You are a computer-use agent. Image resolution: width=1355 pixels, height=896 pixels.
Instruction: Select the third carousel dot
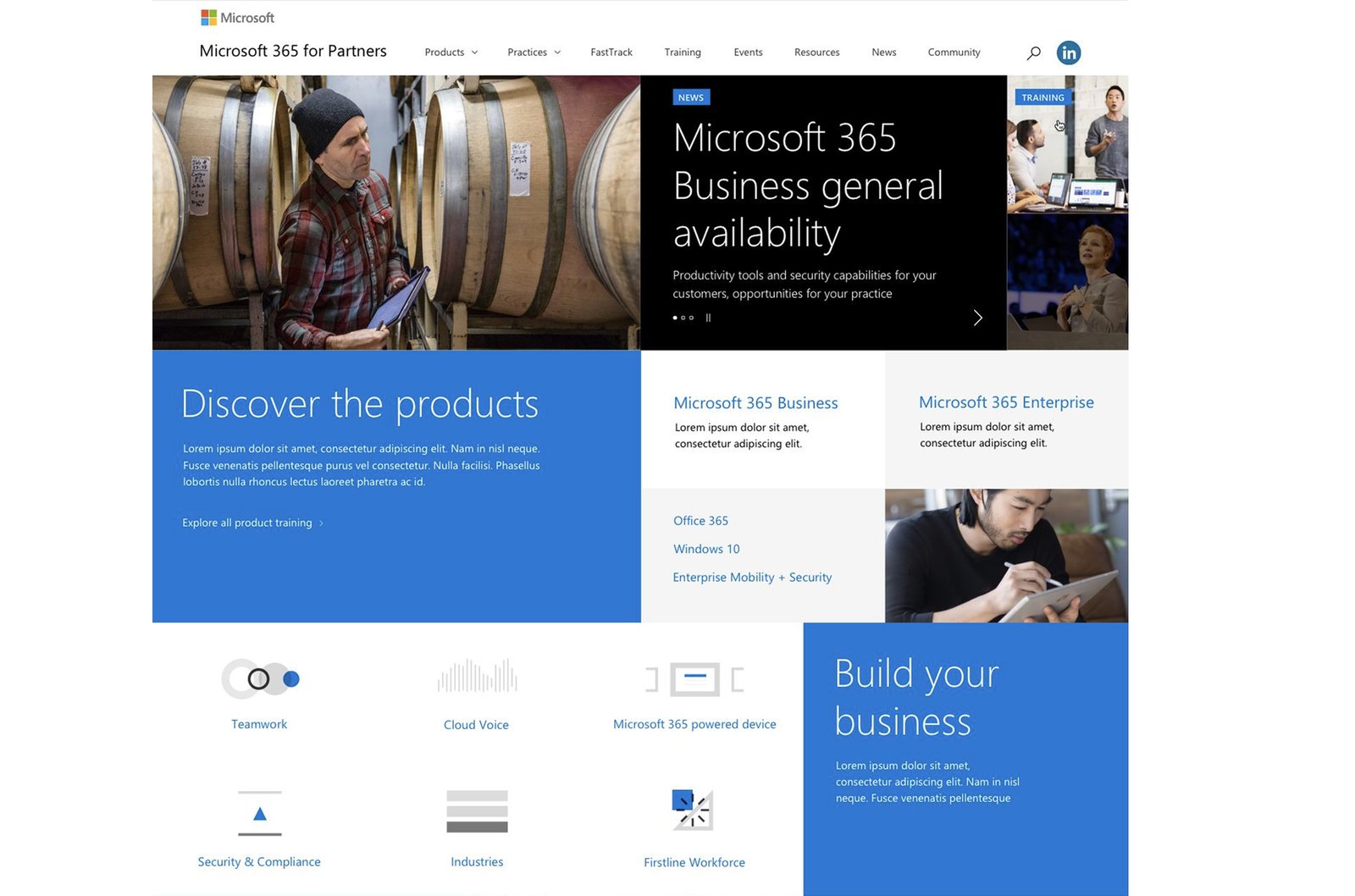[691, 318]
